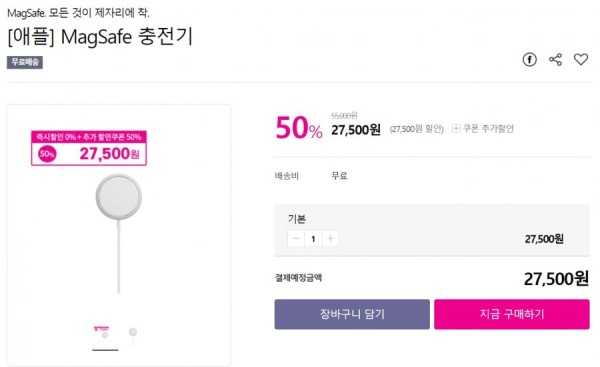Open the share options icon
The width and height of the screenshot is (600, 367).
tap(555, 59)
